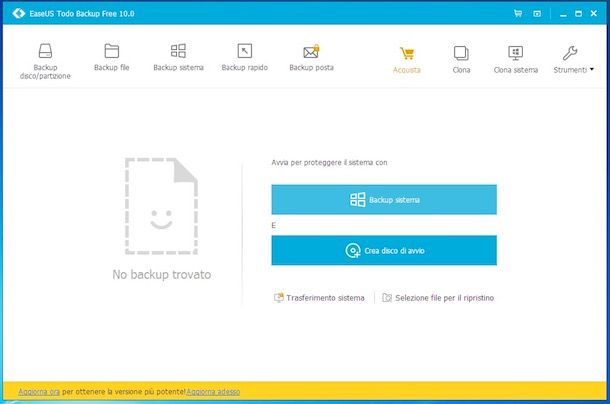The height and width of the screenshot is (404, 610).
Task: Click the Crea disco di avvio button
Action: coord(384,250)
